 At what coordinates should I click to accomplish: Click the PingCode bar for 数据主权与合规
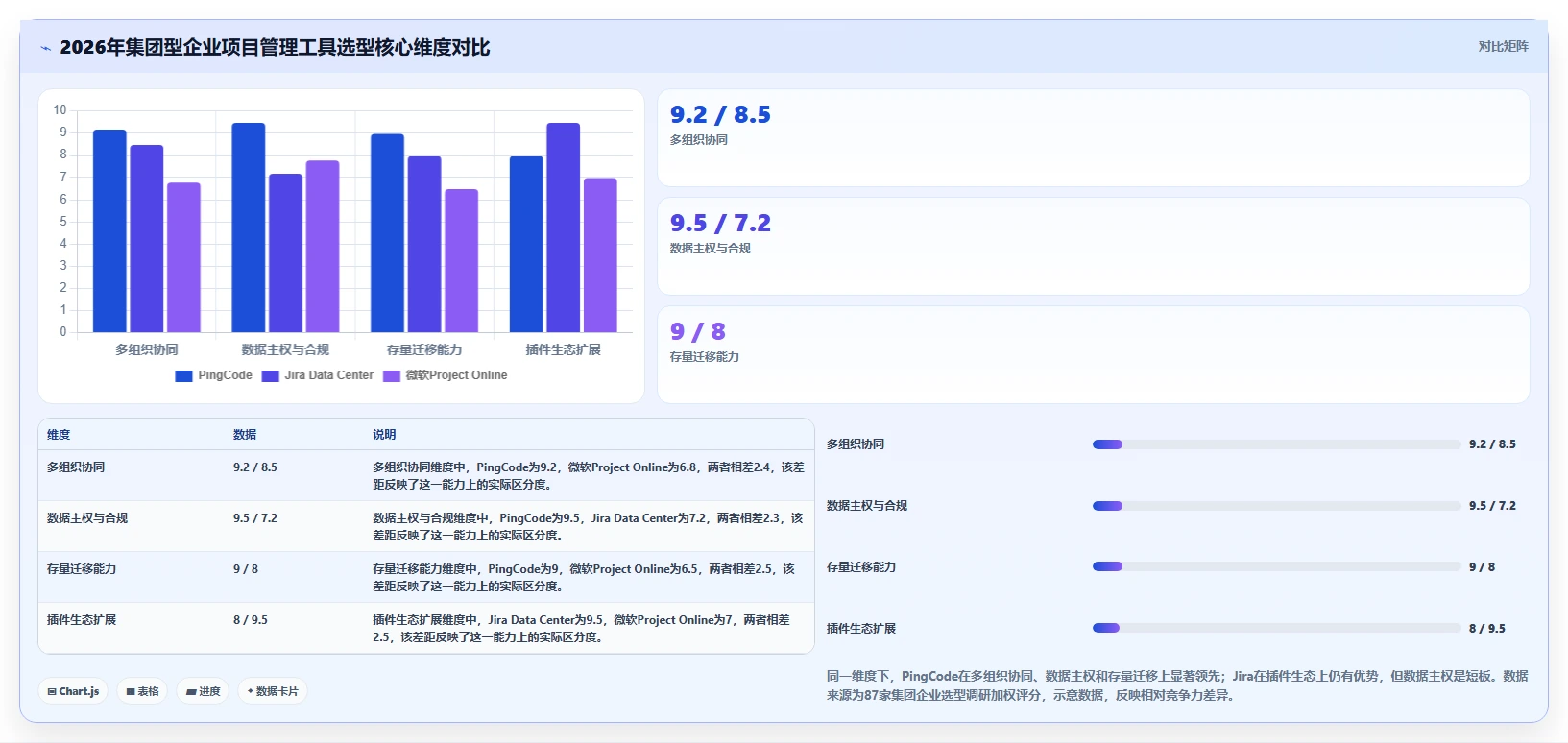[x=249, y=228]
